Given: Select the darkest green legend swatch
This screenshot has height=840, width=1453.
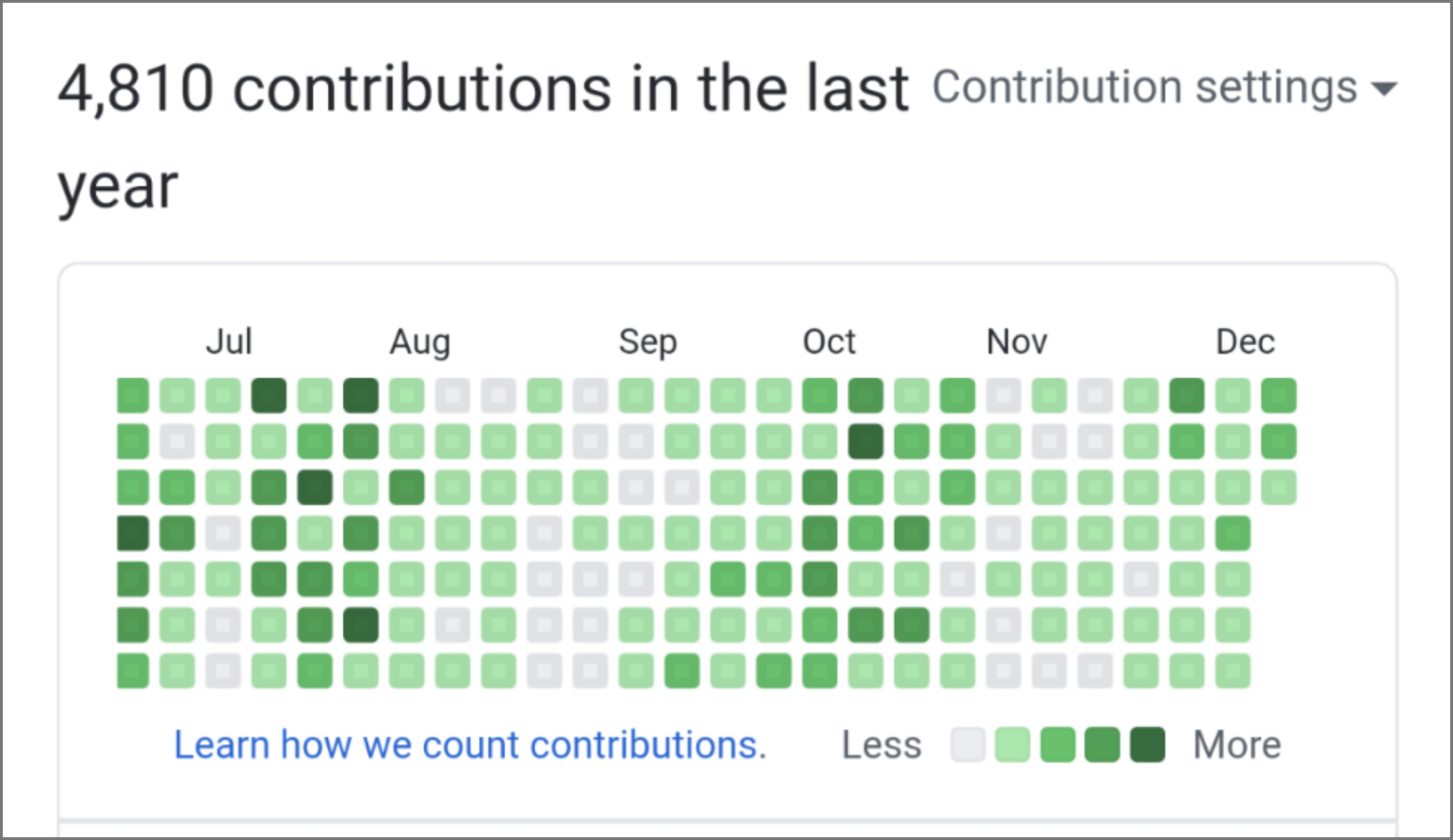Looking at the screenshot, I should [1147, 745].
